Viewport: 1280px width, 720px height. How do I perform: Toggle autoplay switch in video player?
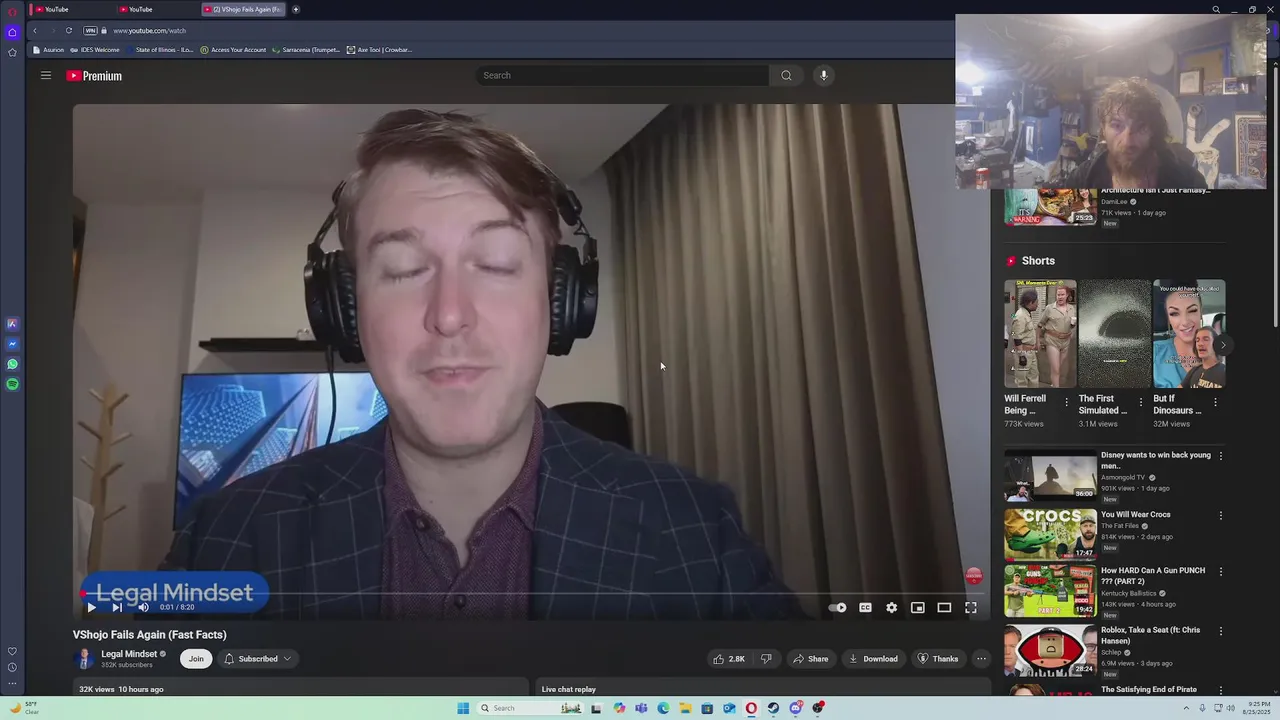838,607
